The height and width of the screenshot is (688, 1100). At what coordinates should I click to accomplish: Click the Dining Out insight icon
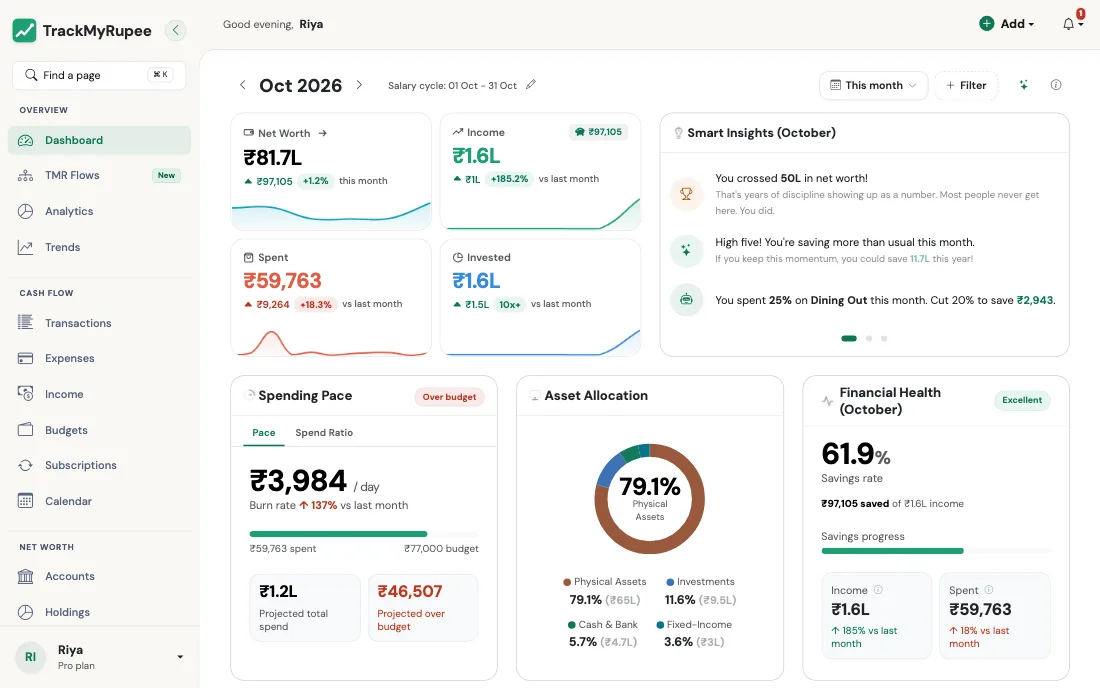click(686, 299)
